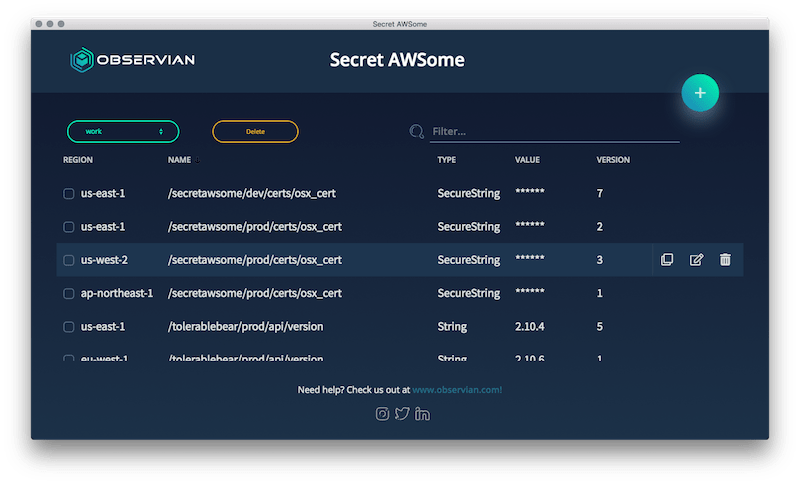
Task: Copy the us-west-2 secret value icon
Action: (667, 260)
